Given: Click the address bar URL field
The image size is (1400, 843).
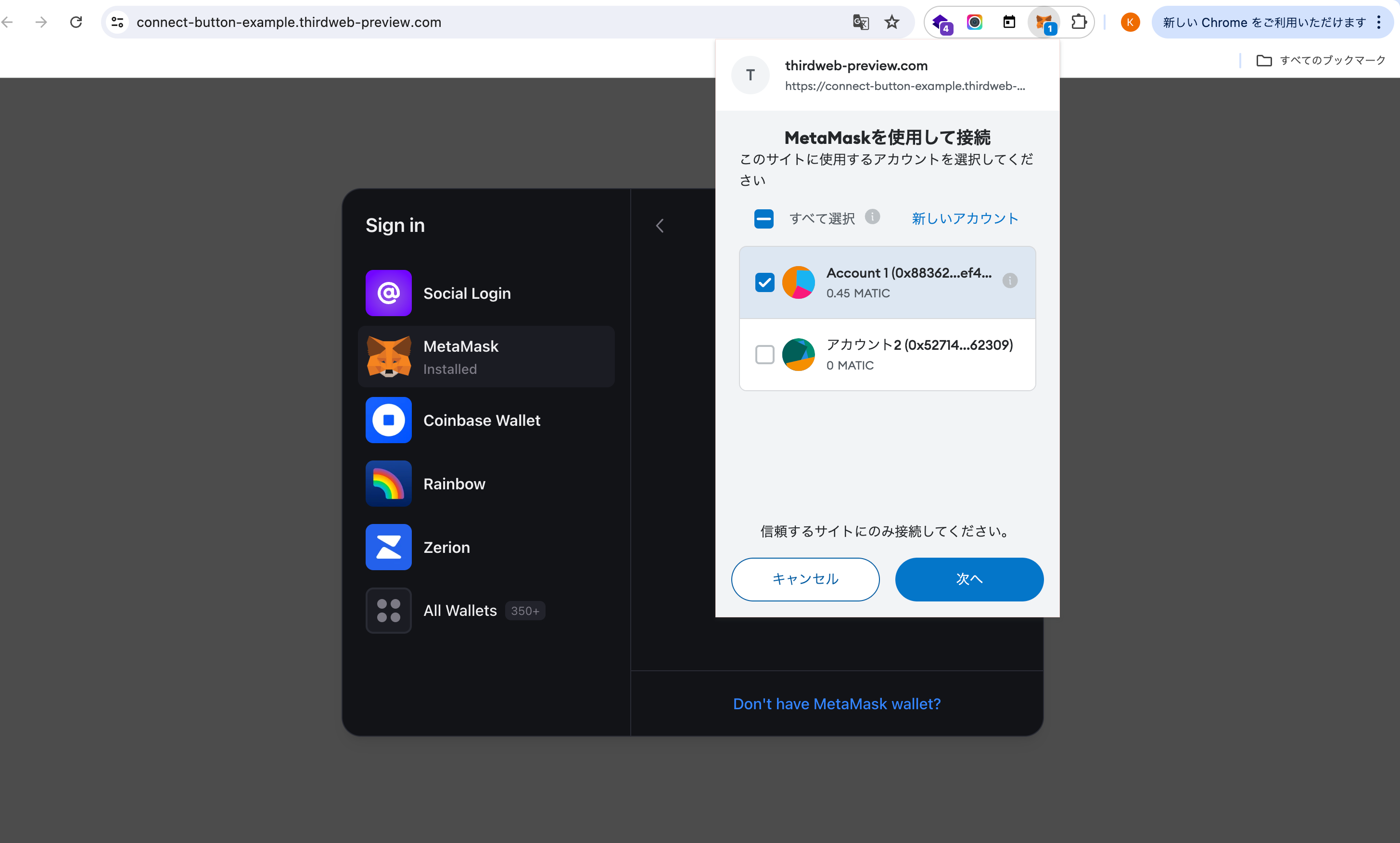Looking at the screenshot, I should point(454,22).
